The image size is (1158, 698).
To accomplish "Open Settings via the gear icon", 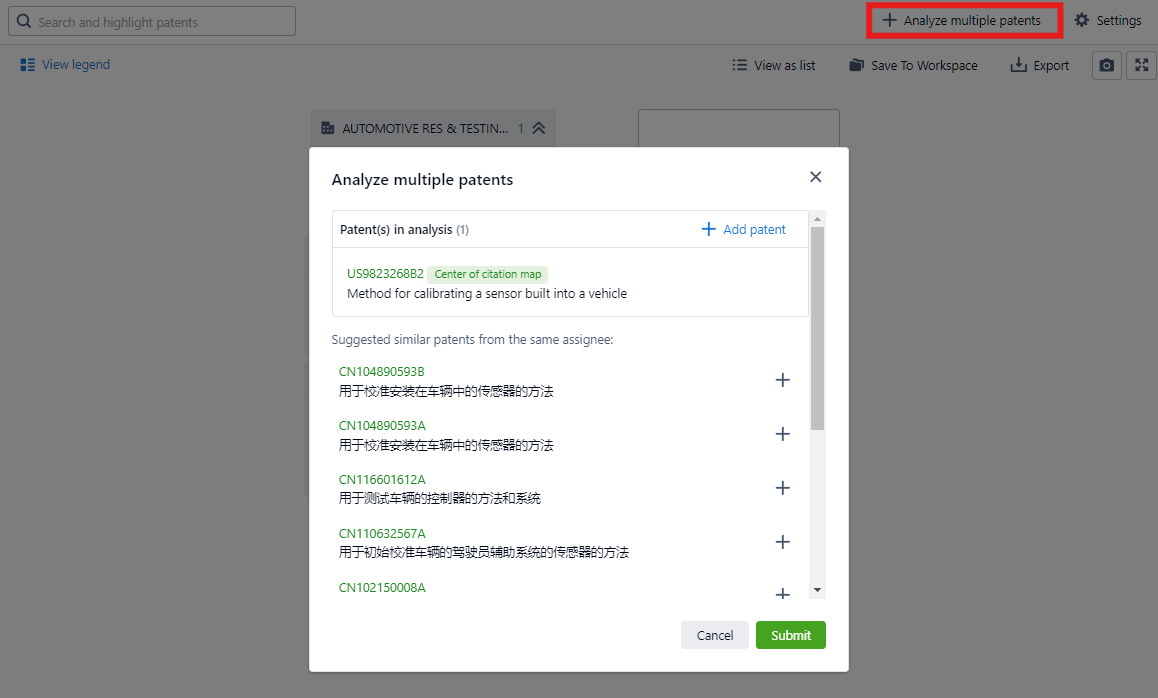I will tap(1081, 21).
